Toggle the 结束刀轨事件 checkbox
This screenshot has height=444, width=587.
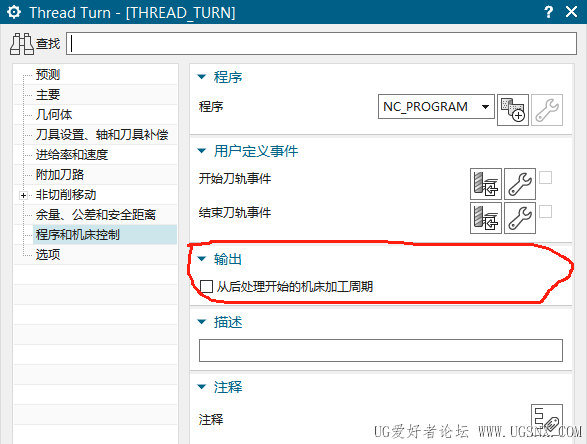[x=545, y=212]
